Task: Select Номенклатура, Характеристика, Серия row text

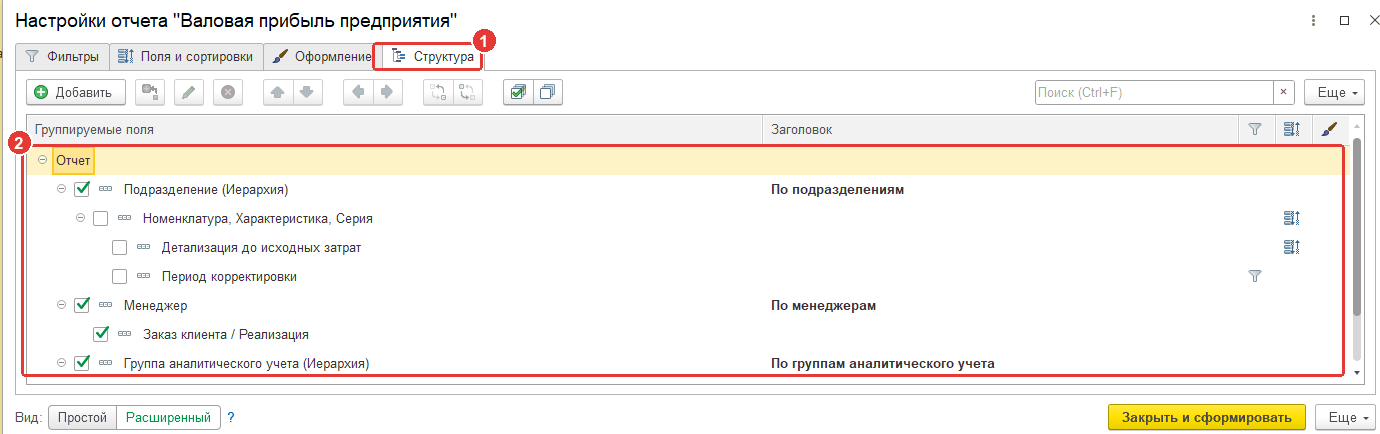Action: click(x=258, y=218)
